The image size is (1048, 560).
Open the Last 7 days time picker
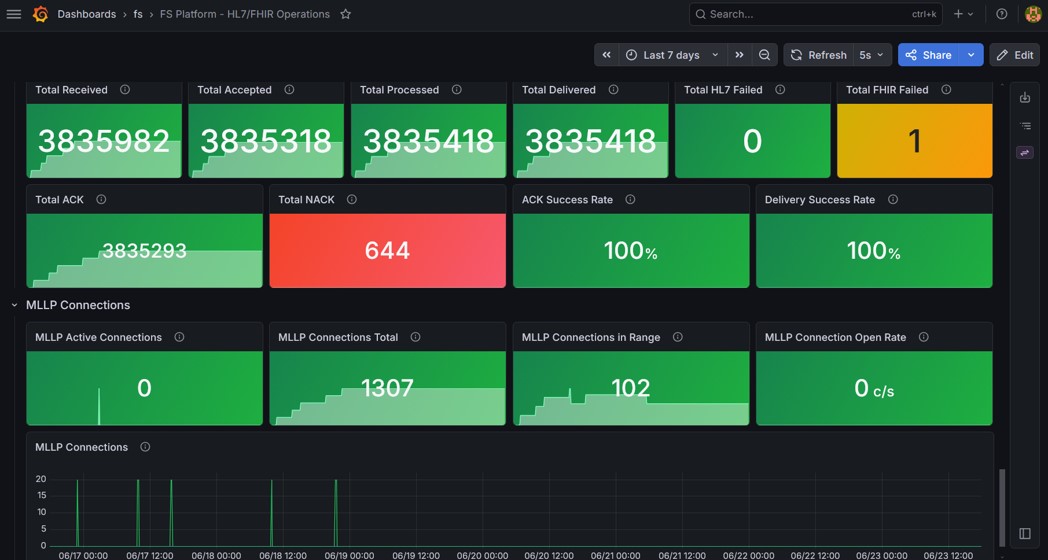[x=672, y=55]
